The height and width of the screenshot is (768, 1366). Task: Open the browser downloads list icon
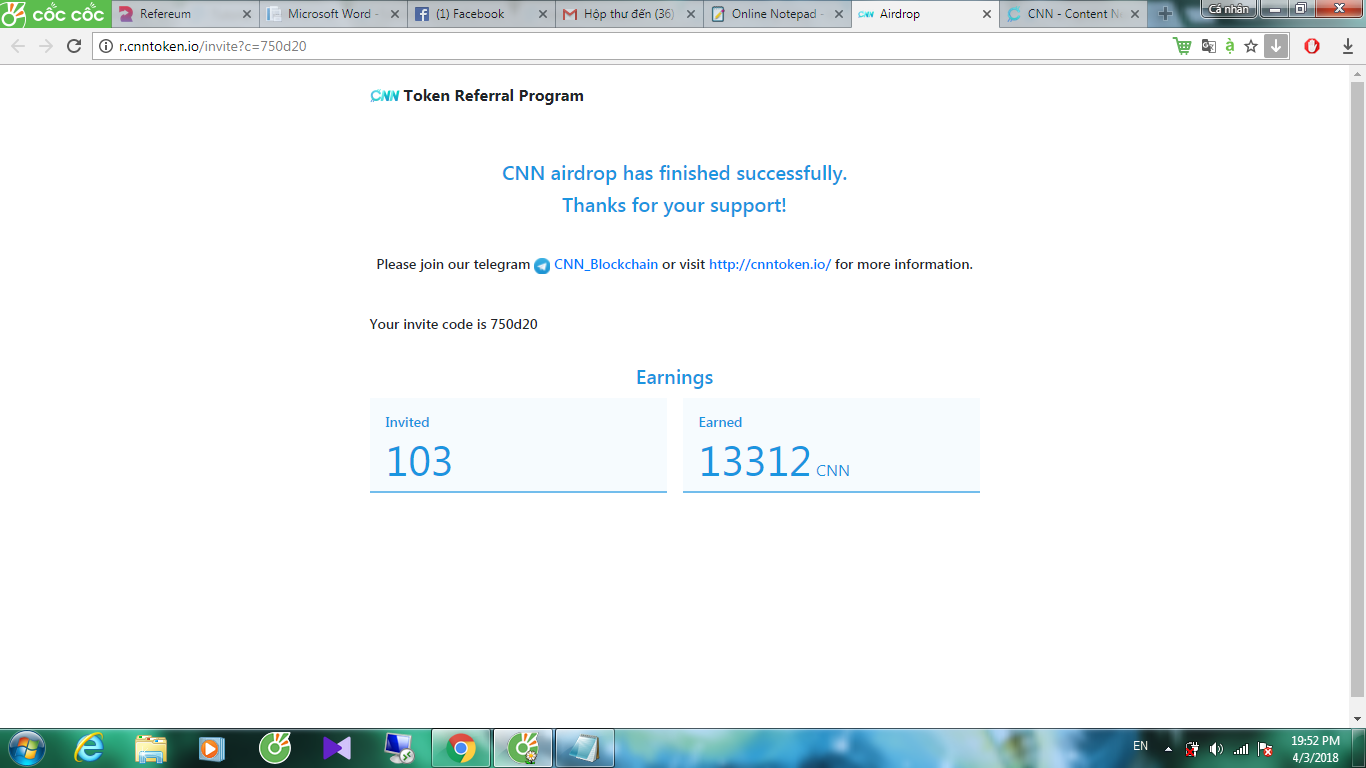click(1348, 46)
